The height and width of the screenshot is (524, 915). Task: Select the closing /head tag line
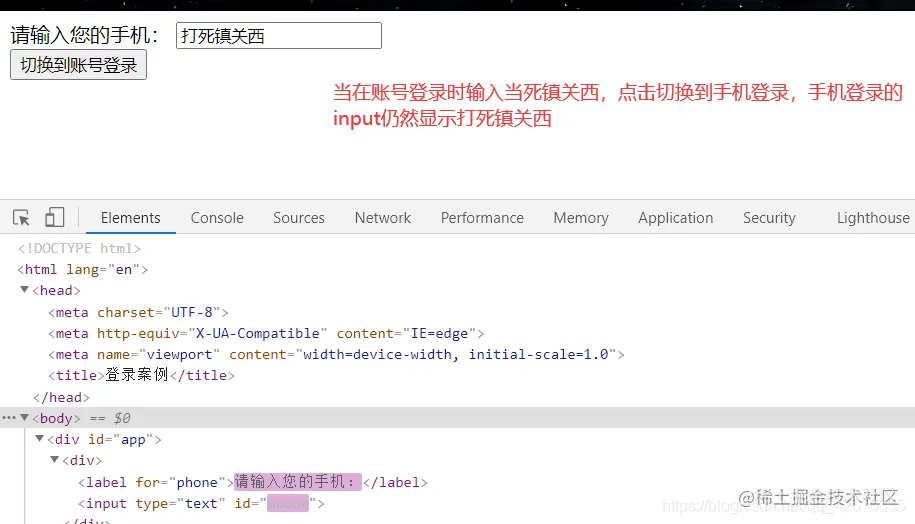click(61, 397)
